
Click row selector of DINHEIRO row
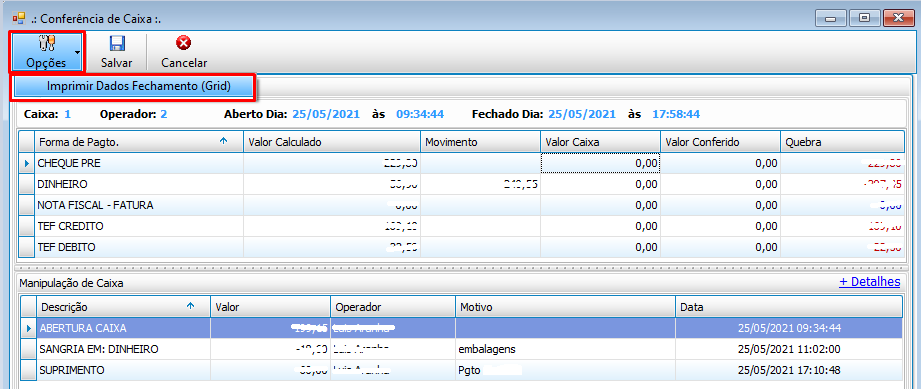pyautogui.click(x=27, y=184)
